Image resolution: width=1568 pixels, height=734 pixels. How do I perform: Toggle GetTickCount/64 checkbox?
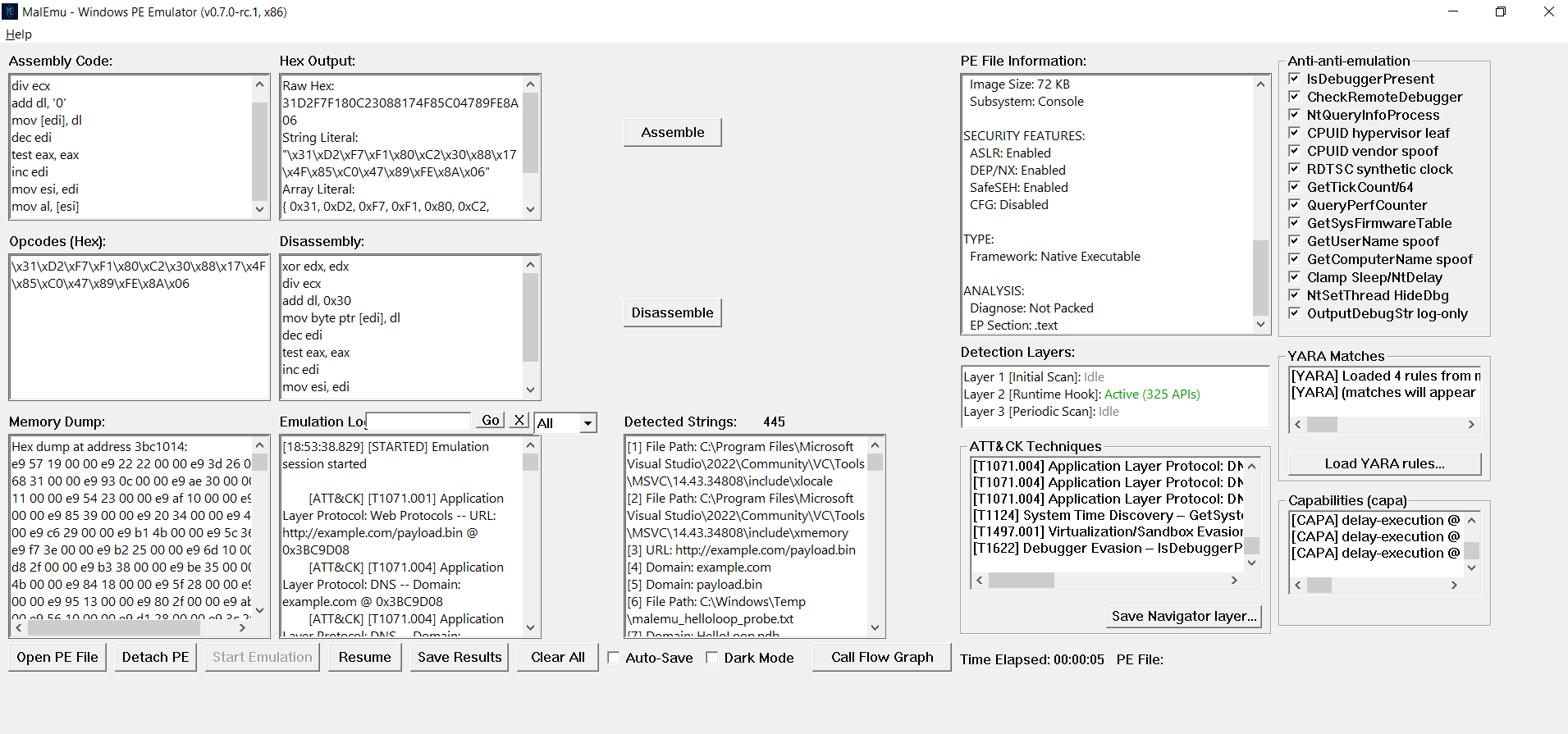pyautogui.click(x=1295, y=187)
